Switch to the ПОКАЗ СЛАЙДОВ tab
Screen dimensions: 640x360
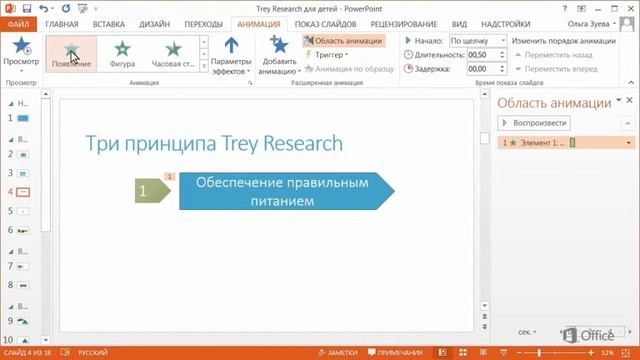click(325, 24)
